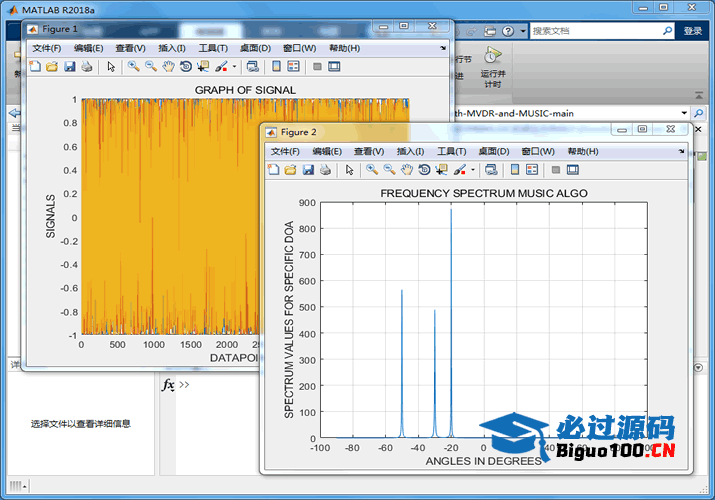The height and width of the screenshot is (500, 715).
Task: Expand the current folder path dropdown
Action: point(684,113)
